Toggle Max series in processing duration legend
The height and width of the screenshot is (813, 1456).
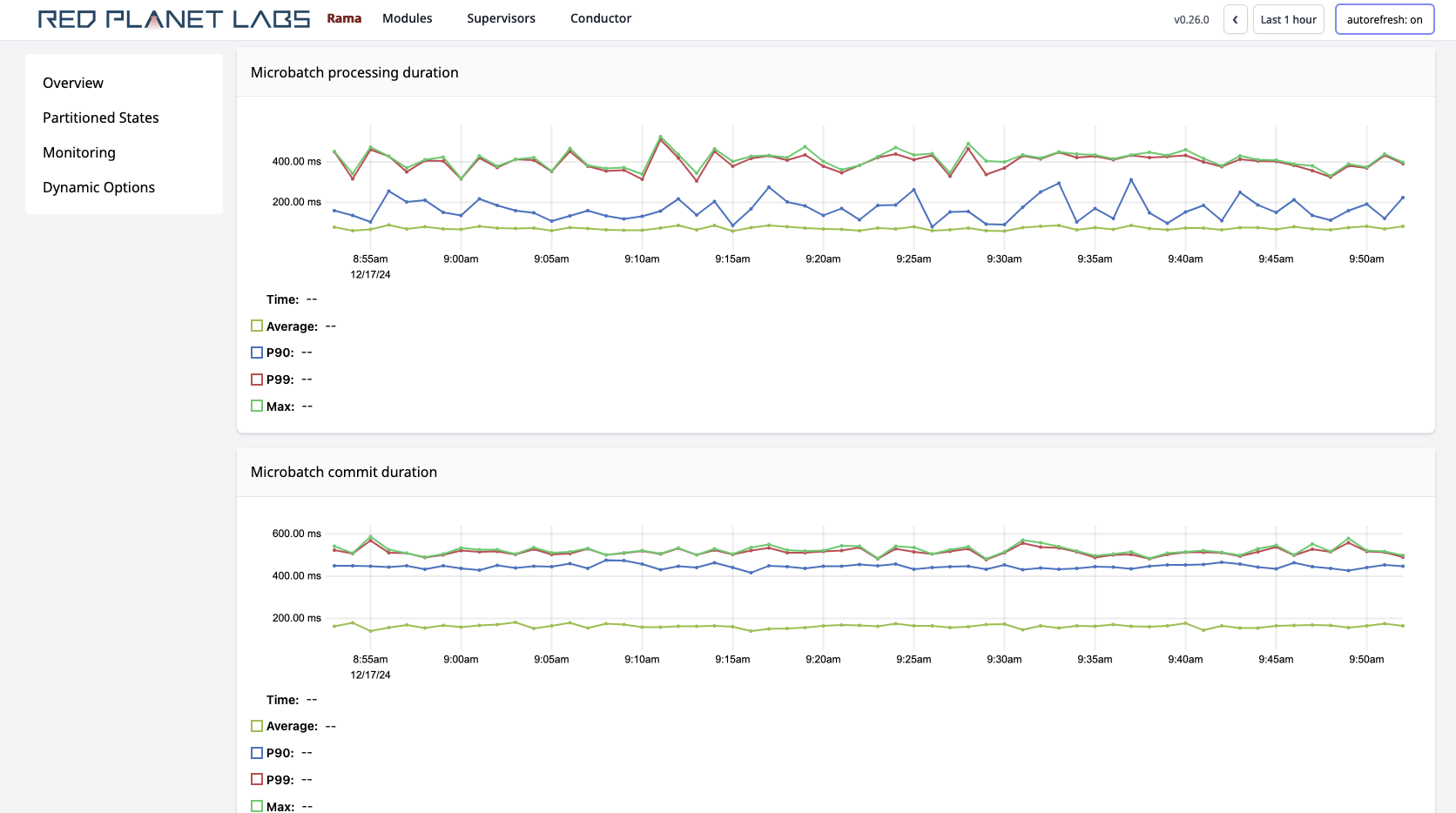tap(257, 406)
